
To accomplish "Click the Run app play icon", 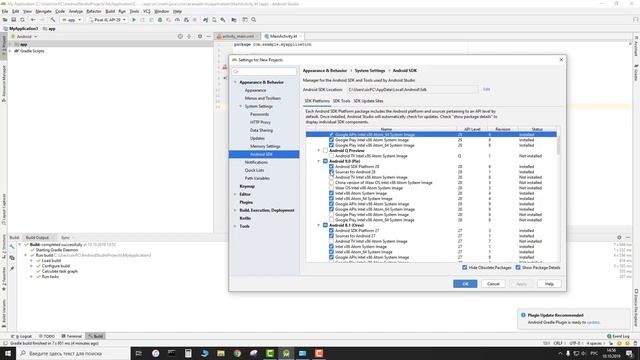I will click(x=134, y=20).
